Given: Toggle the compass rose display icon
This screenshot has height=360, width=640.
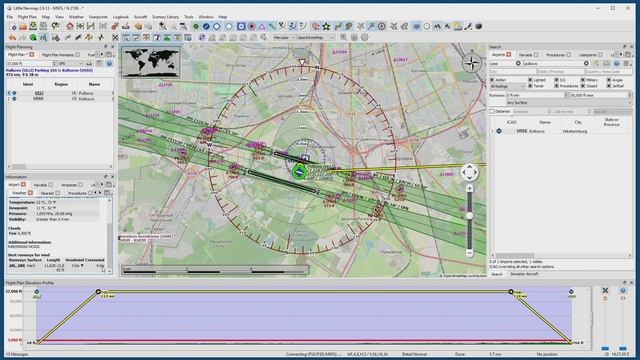Looking at the screenshot, I should coord(382,27).
